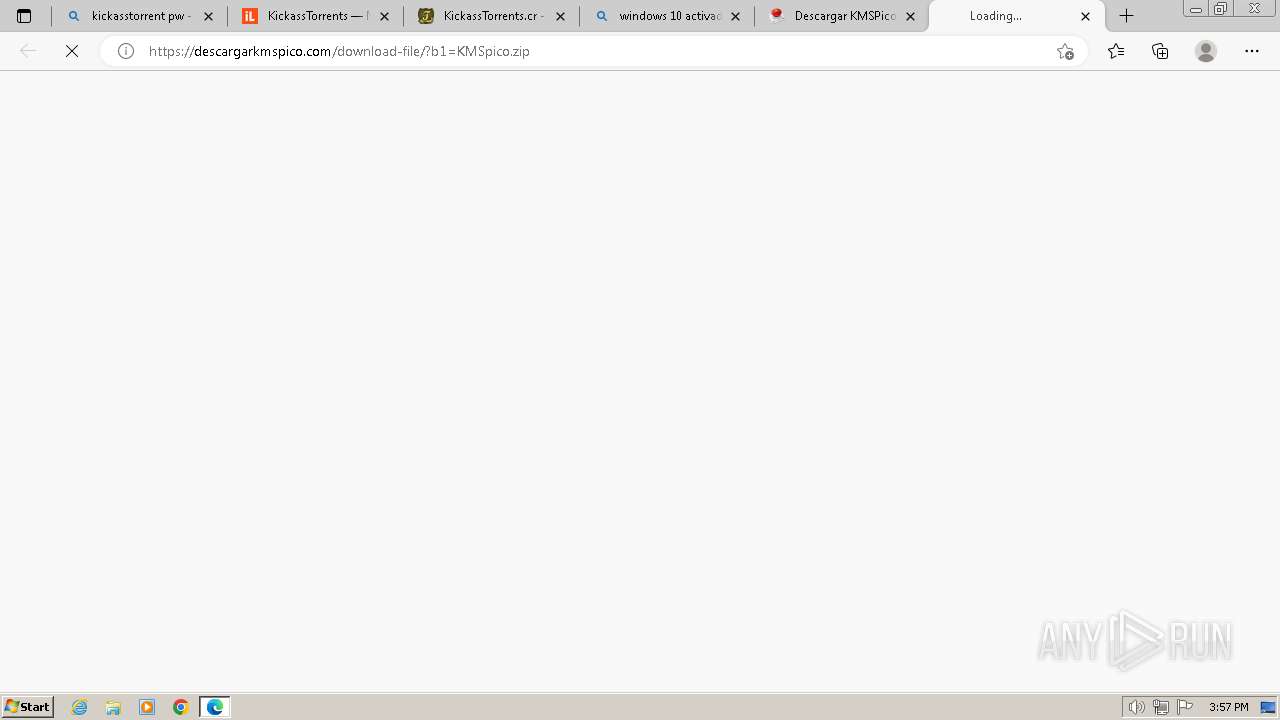Screen dimensions: 1280x720
Task: Launch Internet Explorer from taskbar
Action: tap(80, 707)
